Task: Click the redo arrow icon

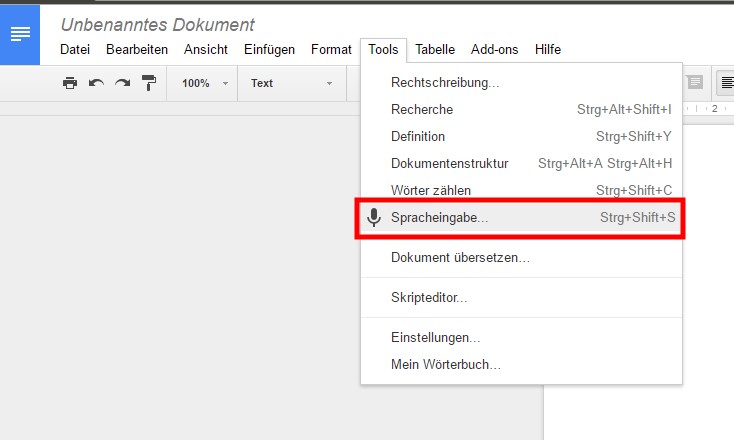Action: (123, 83)
